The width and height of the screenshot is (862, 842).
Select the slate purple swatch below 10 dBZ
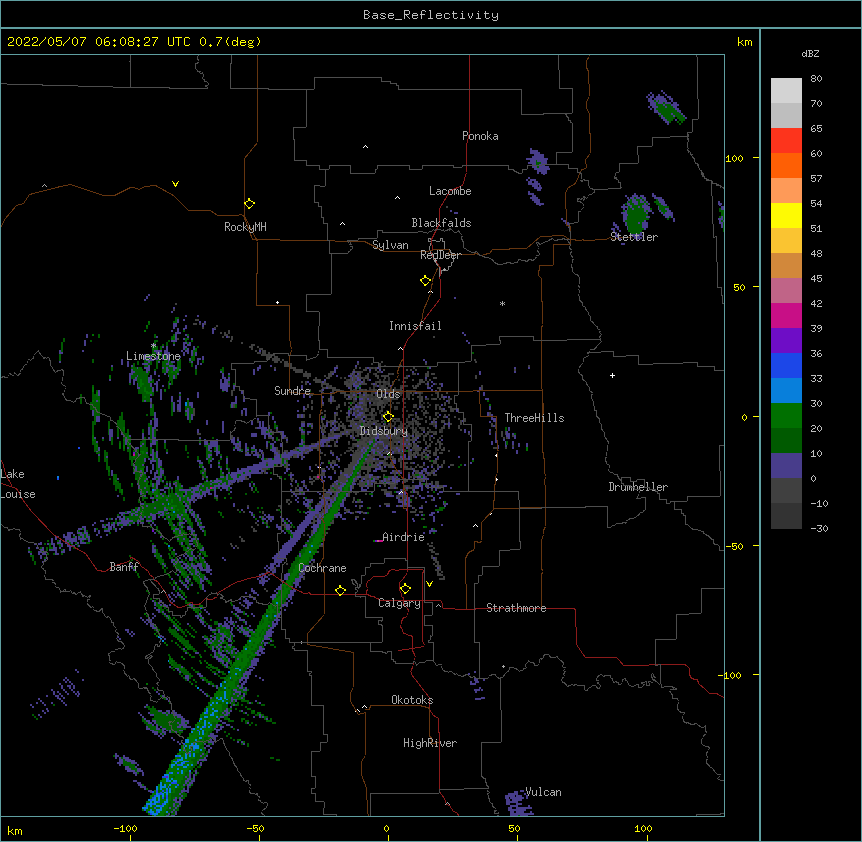786,466
